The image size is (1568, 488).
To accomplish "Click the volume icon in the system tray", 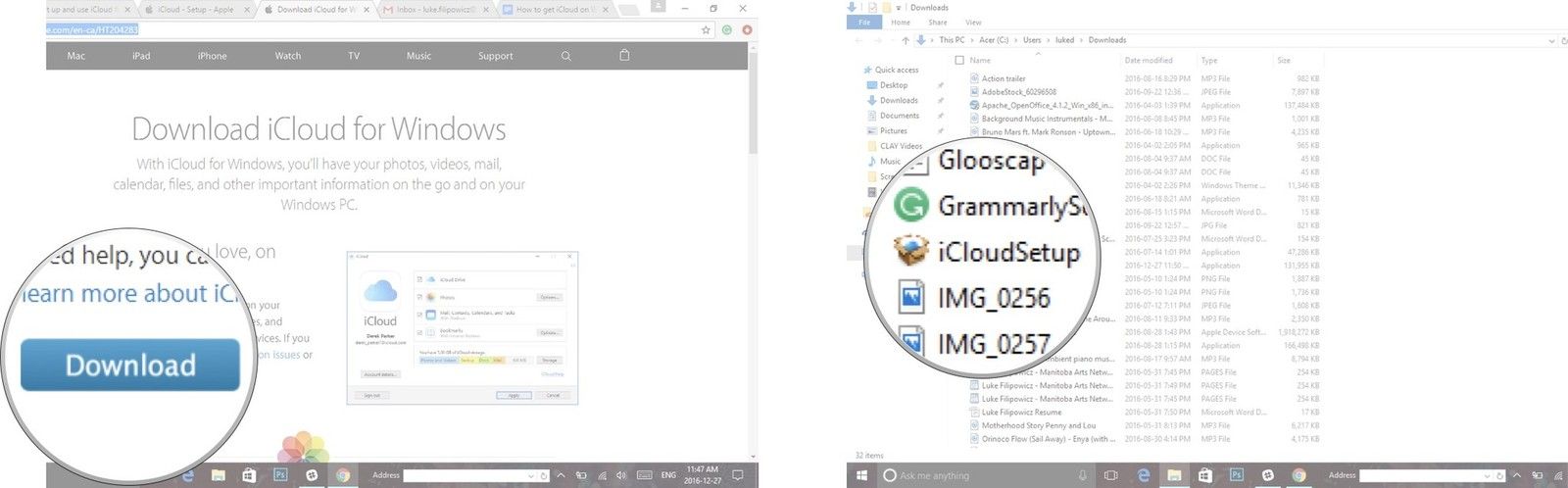I will pos(622,475).
